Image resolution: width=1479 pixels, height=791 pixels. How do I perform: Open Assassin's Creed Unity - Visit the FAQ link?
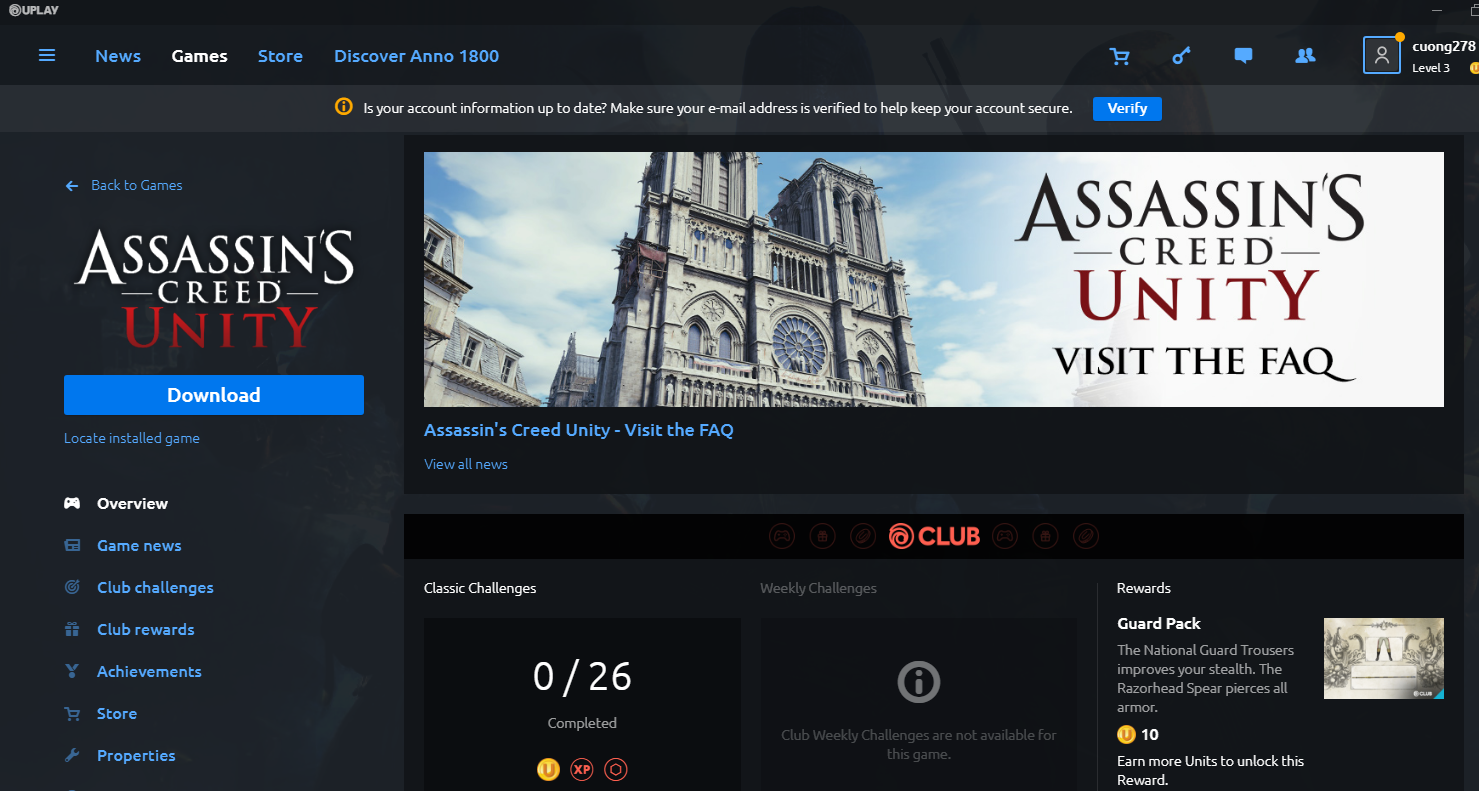pos(579,430)
